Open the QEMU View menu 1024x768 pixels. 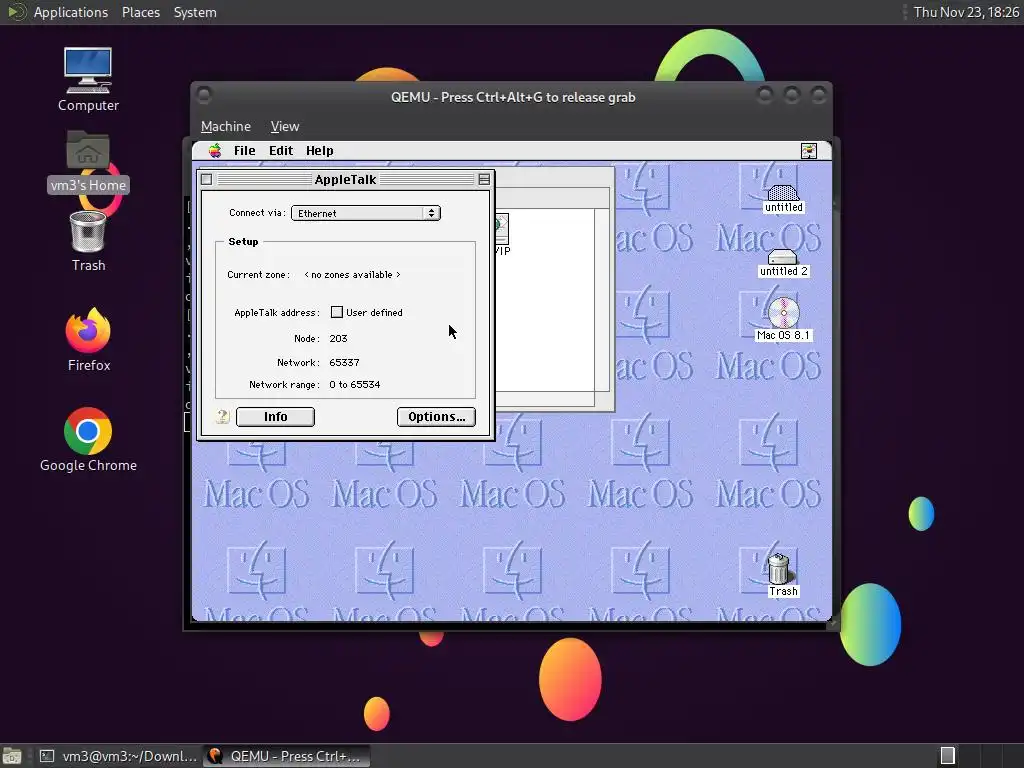[285, 126]
